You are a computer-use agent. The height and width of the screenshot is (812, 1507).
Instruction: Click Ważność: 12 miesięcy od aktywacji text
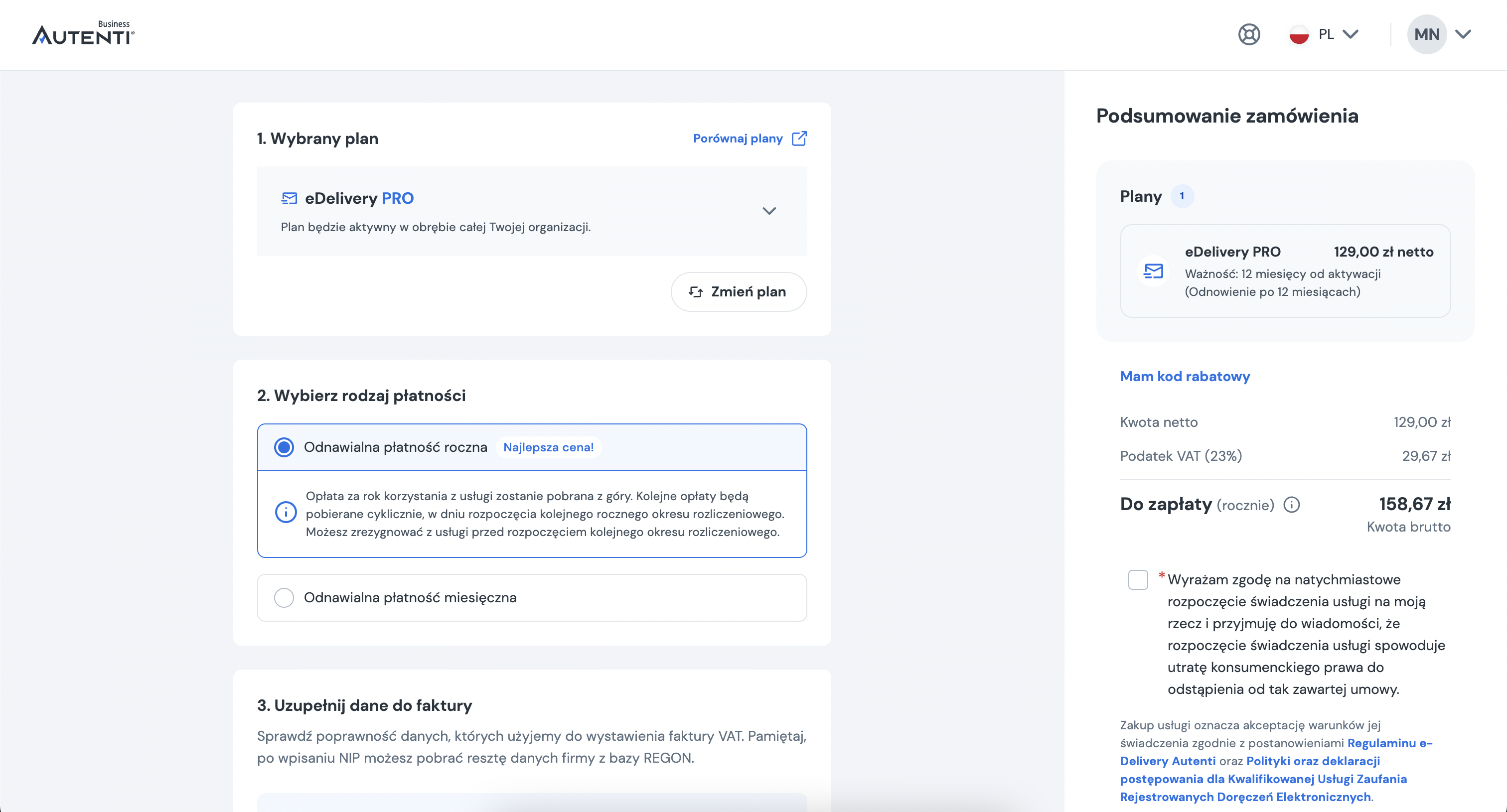point(1282,274)
